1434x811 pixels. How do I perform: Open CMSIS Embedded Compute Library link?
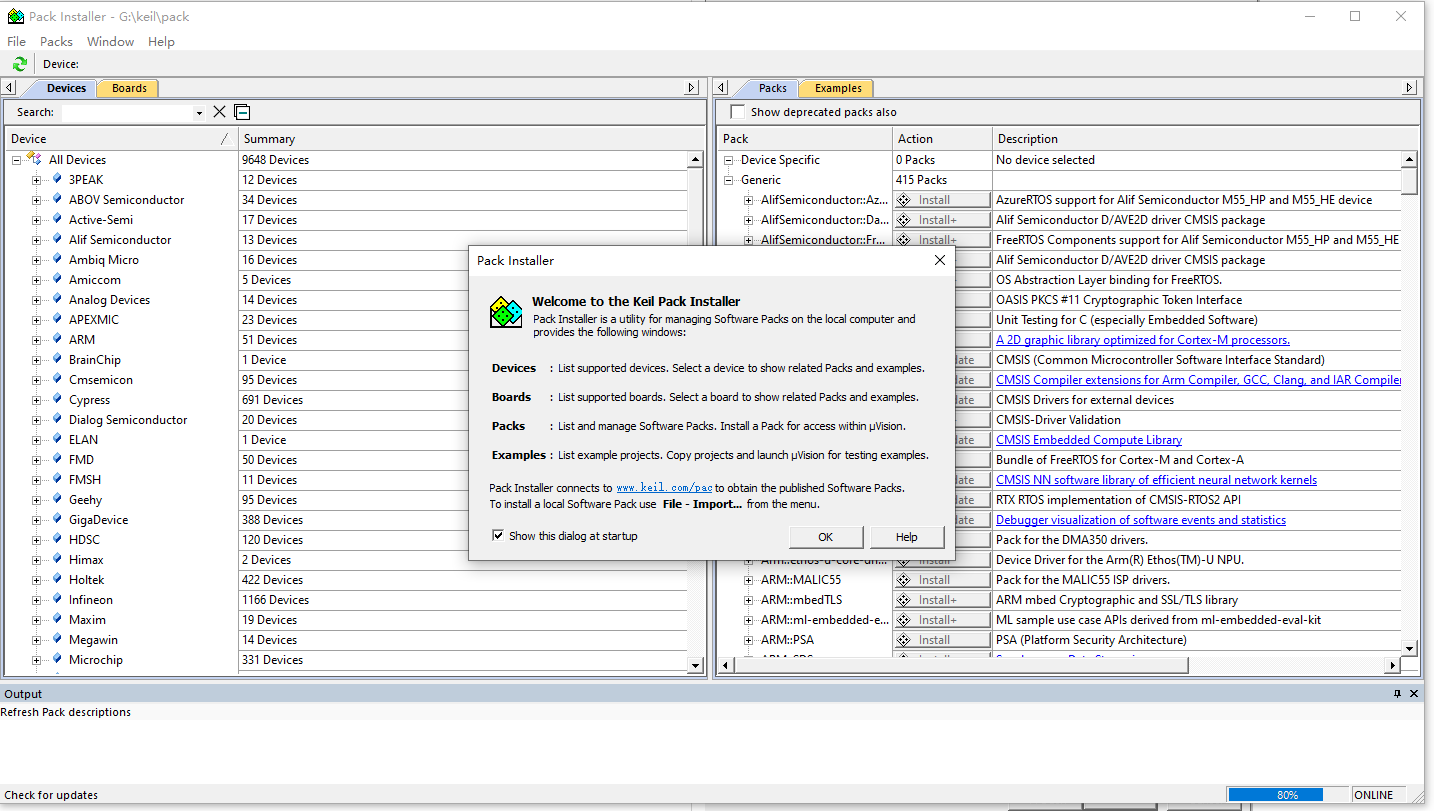click(x=1089, y=440)
